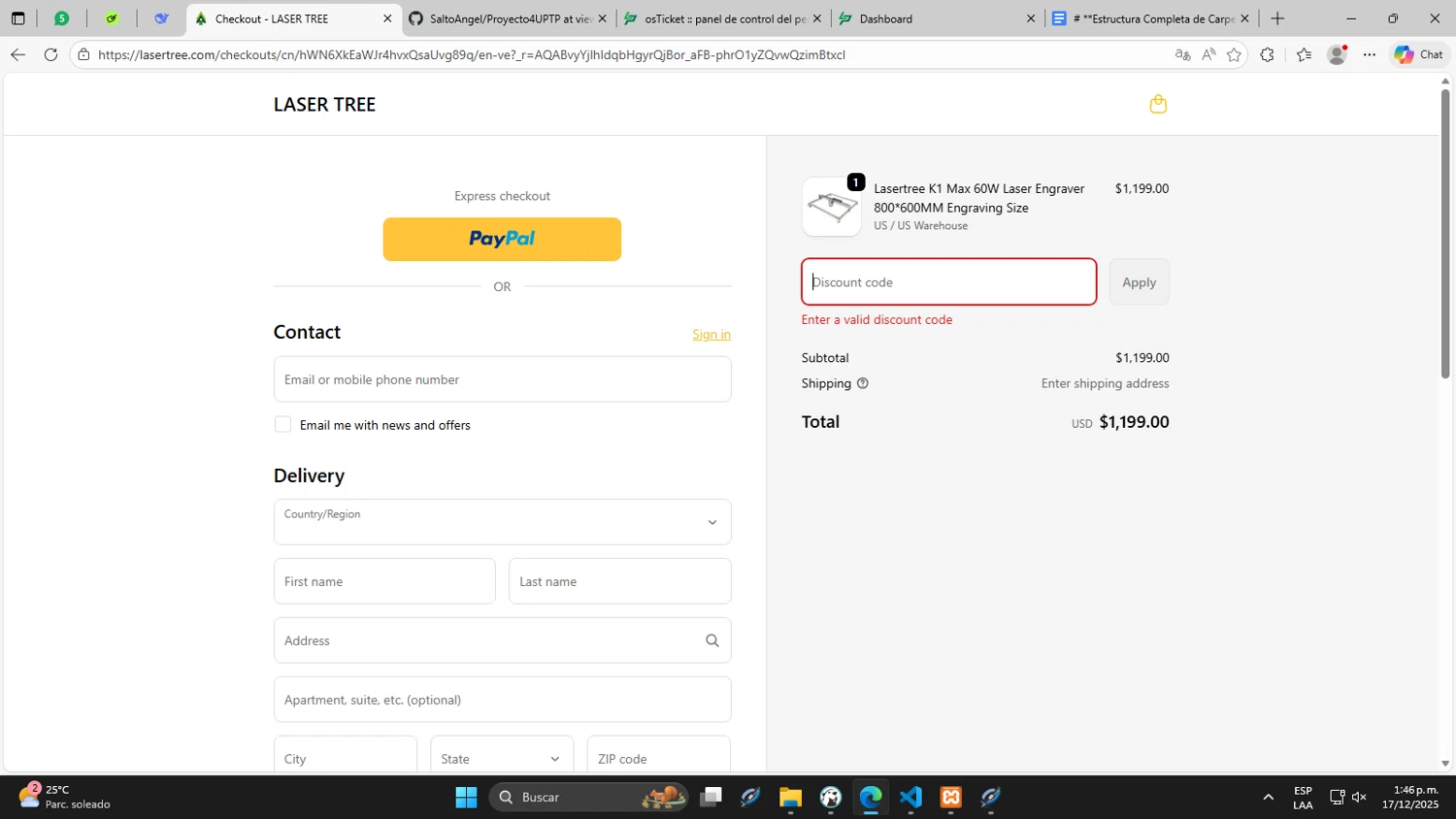Viewport: 1456px width, 819px height.
Task: Switch to the Dashboard tab
Action: [x=936, y=18]
